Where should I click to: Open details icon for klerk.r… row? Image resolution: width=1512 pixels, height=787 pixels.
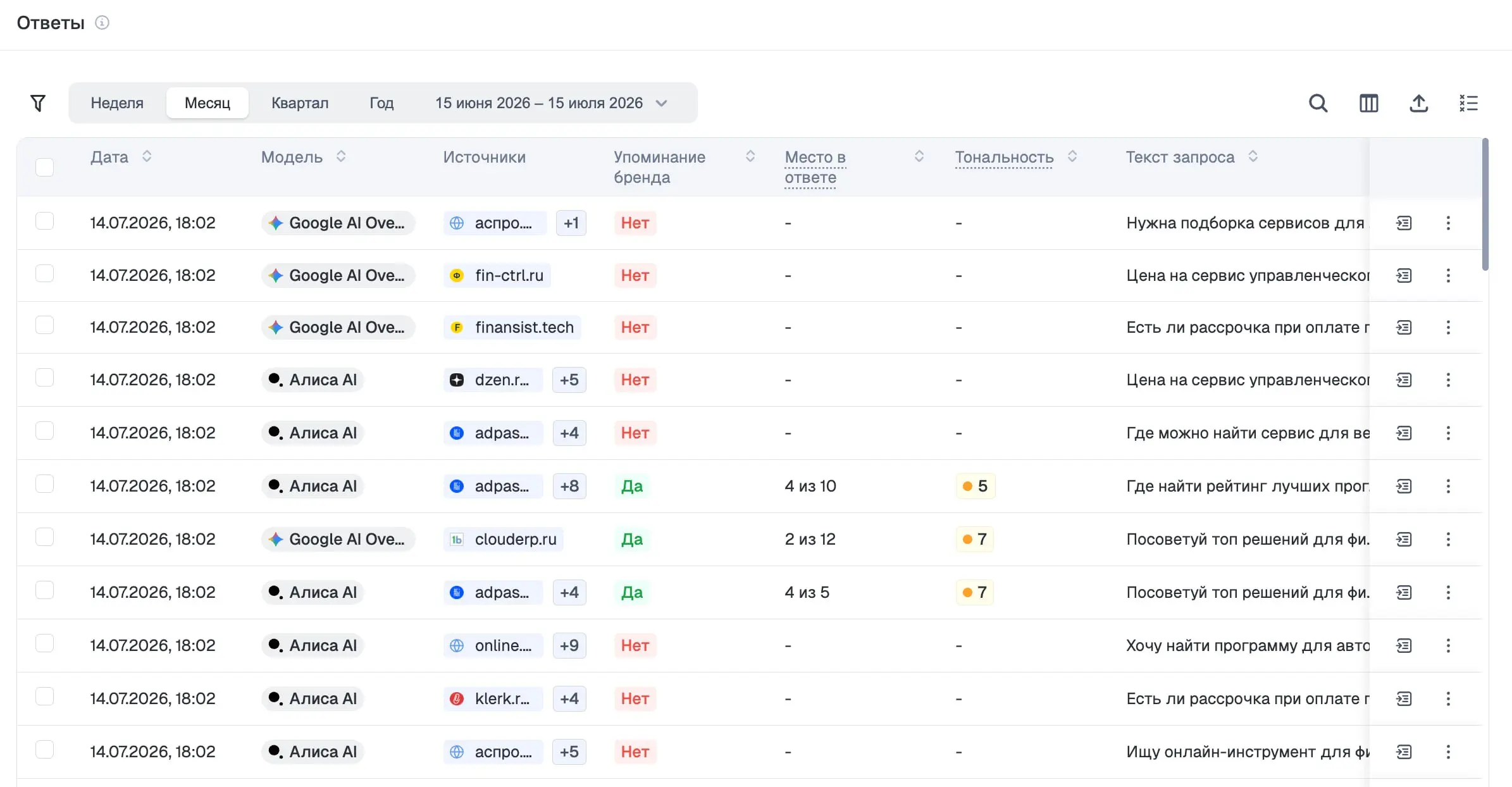1404,698
